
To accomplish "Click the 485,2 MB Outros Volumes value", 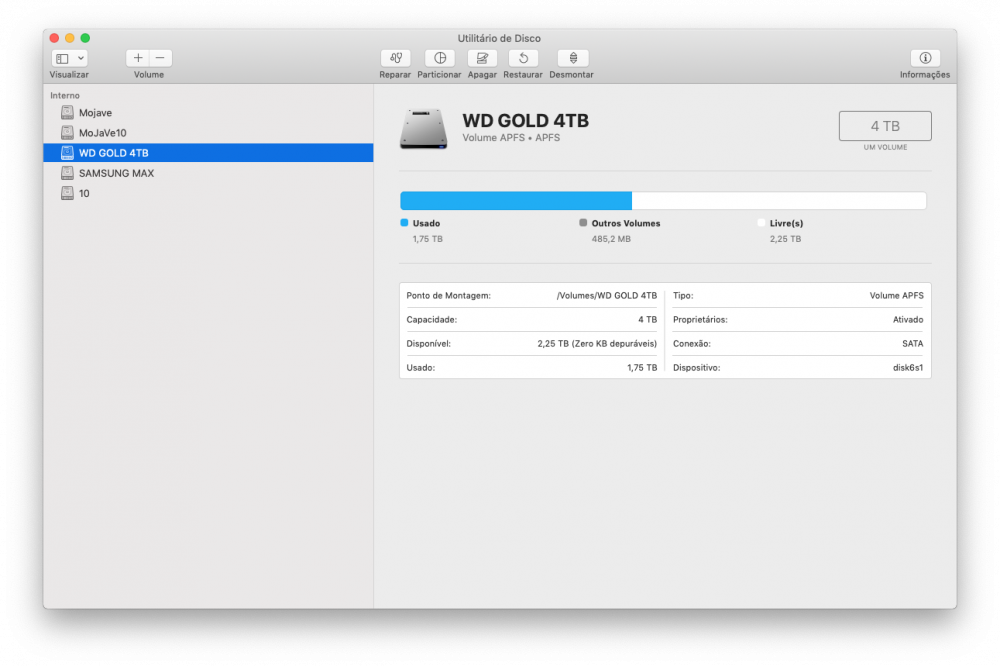I will 611,239.
